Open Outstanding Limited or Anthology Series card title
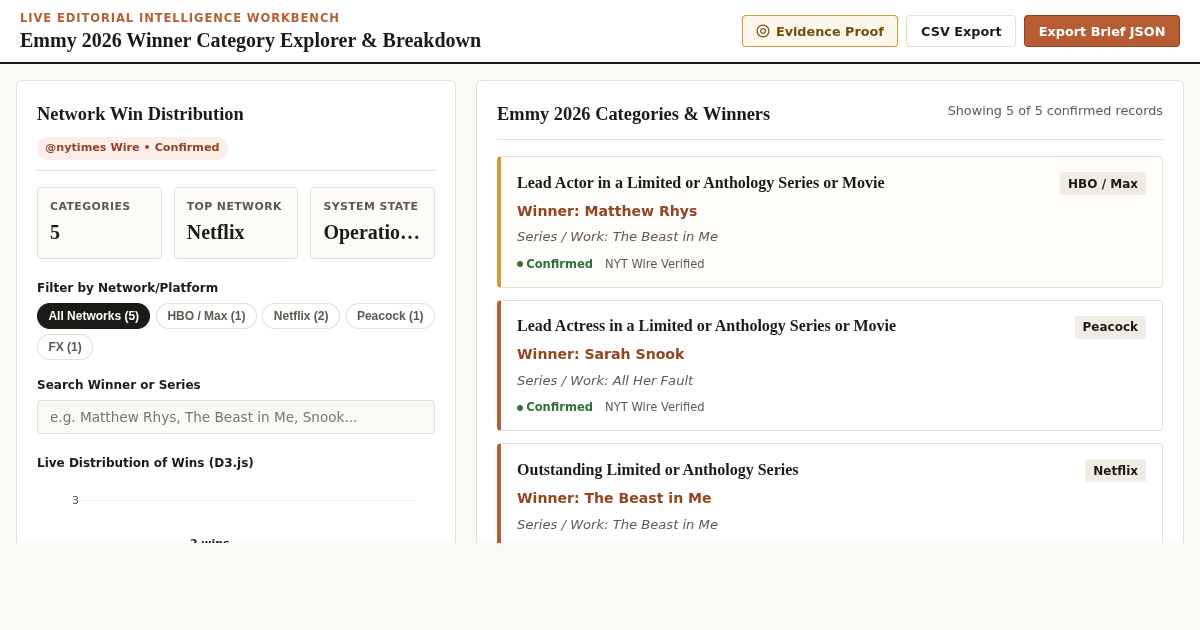This screenshot has width=1200, height=630. 657,470
